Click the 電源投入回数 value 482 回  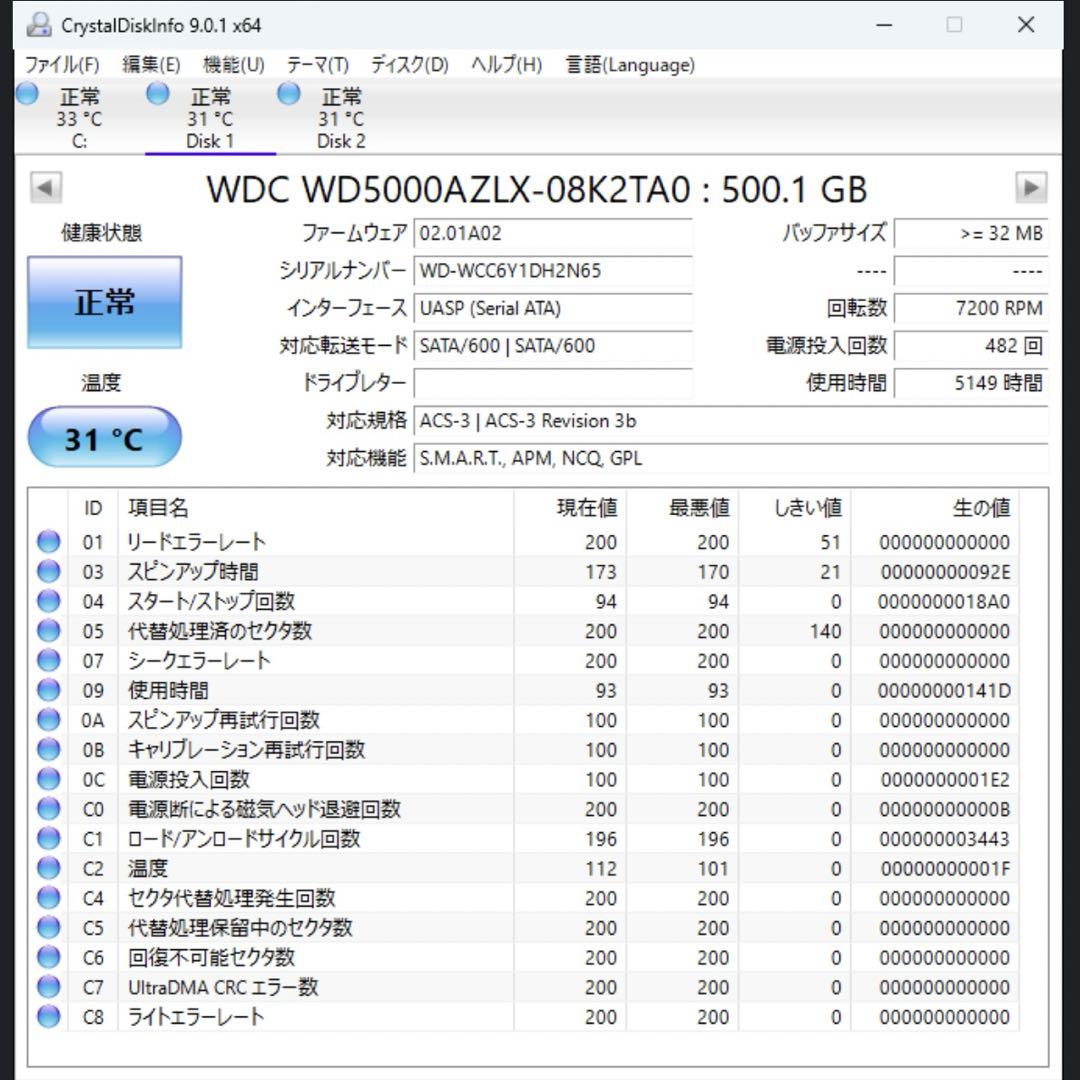[x=971, y=345]
